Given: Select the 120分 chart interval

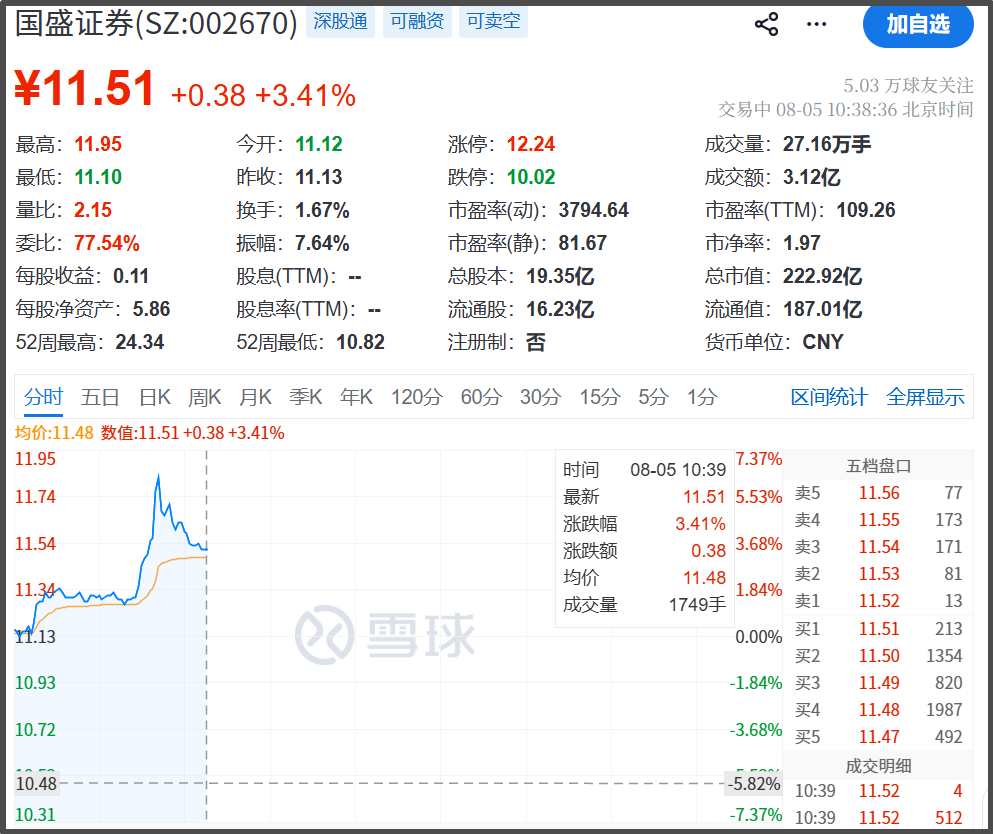Looking at the screenshot, I should (x=417, y=397).
